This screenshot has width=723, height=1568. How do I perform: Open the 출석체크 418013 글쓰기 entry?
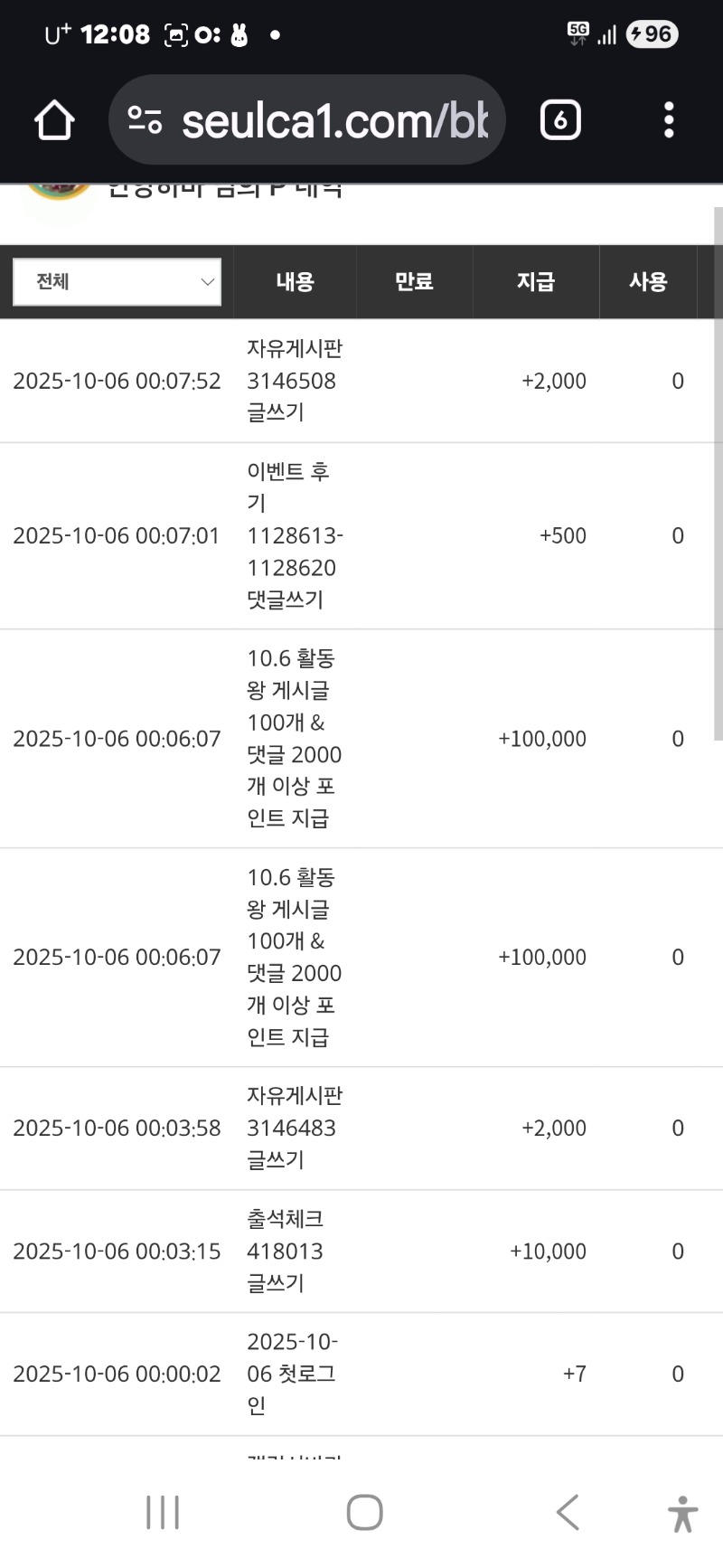[286, 1252]
